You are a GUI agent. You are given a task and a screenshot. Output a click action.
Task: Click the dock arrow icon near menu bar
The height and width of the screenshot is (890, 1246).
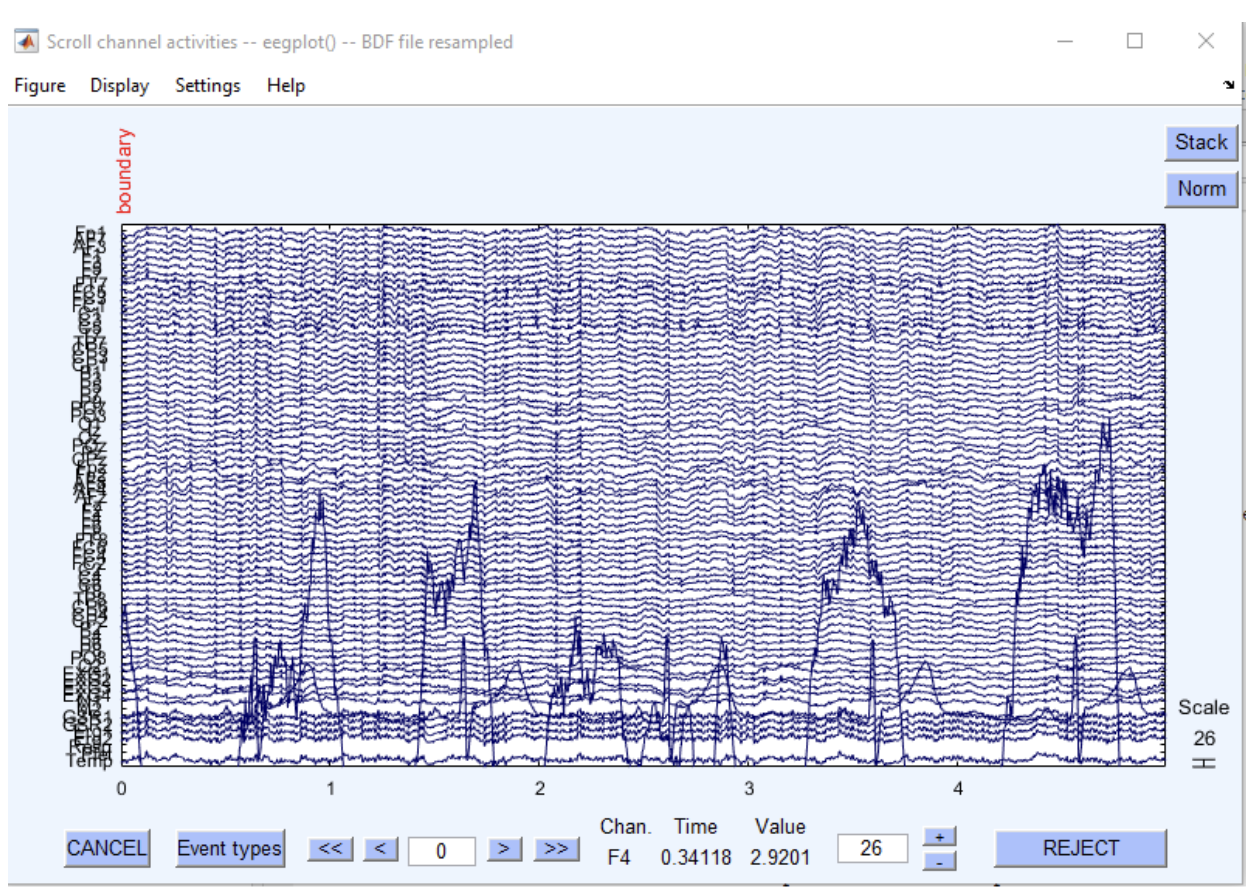pyautogui.click(x=1228, y=86)
